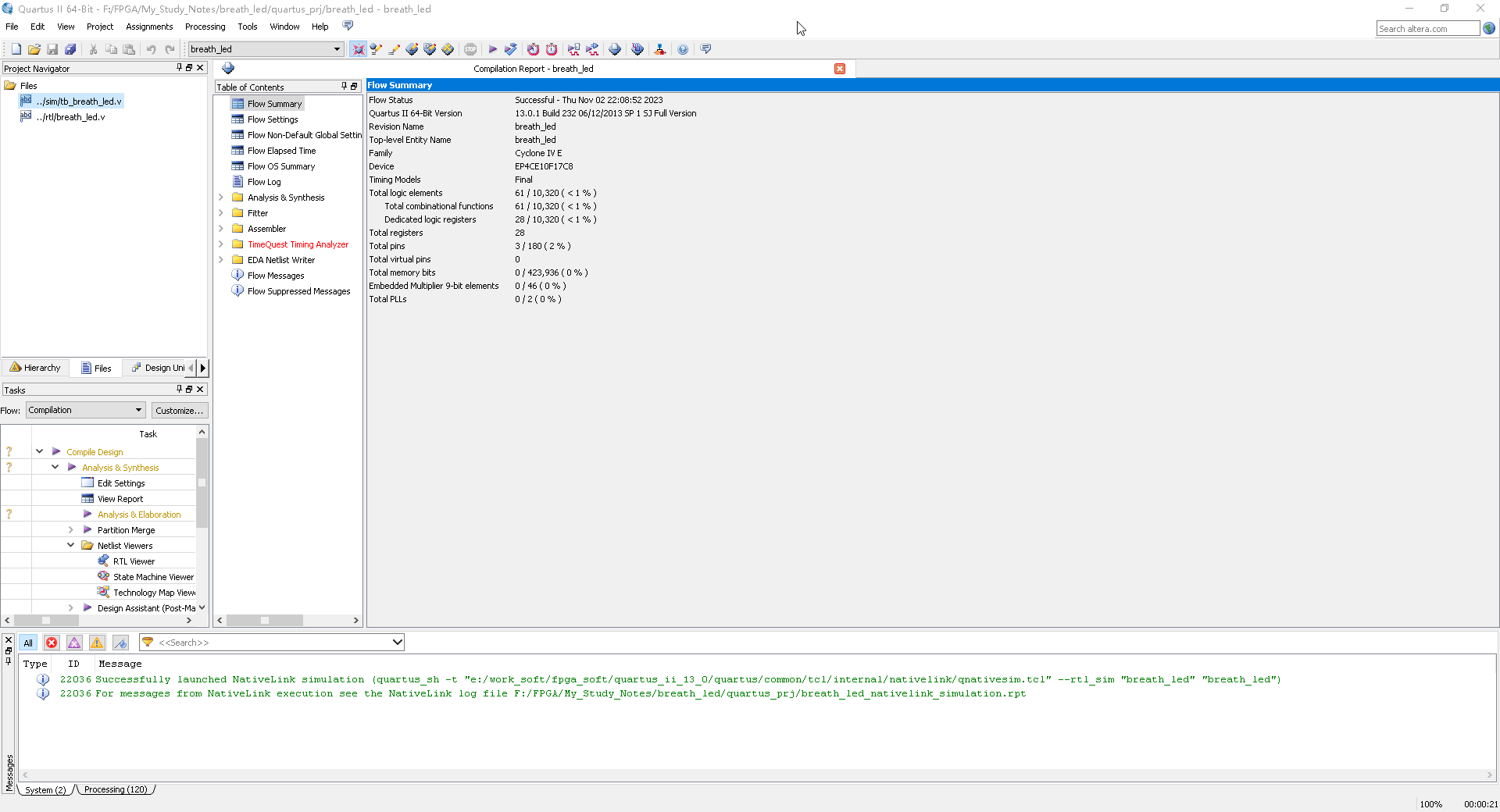1500x812 pixels.
Task: Open the Flow Log entry
Action: tap(264, 182)
